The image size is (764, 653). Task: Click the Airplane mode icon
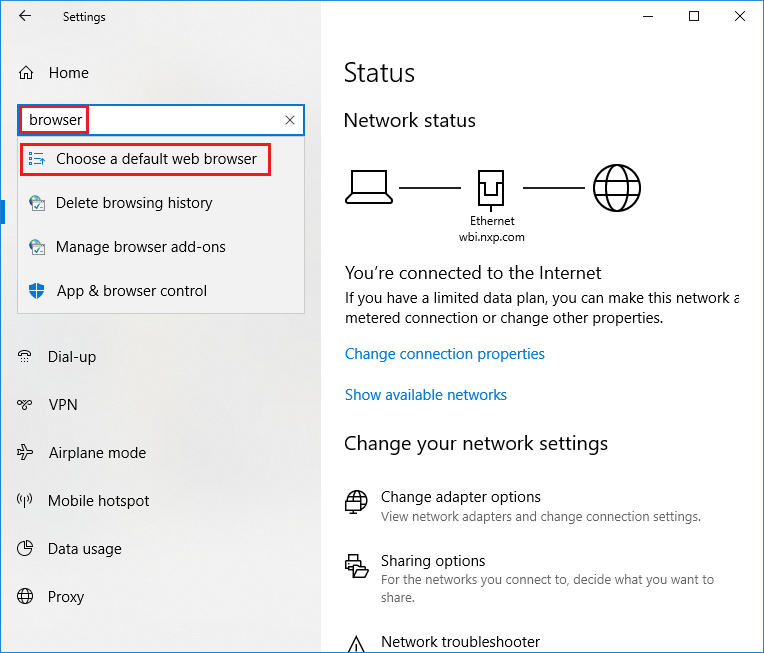coord(26,453)
